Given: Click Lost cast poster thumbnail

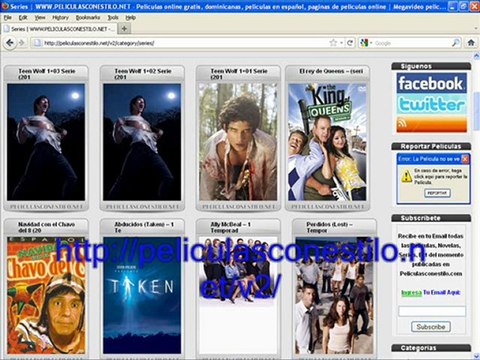Looking at the screenshot, I should (334, 295).
